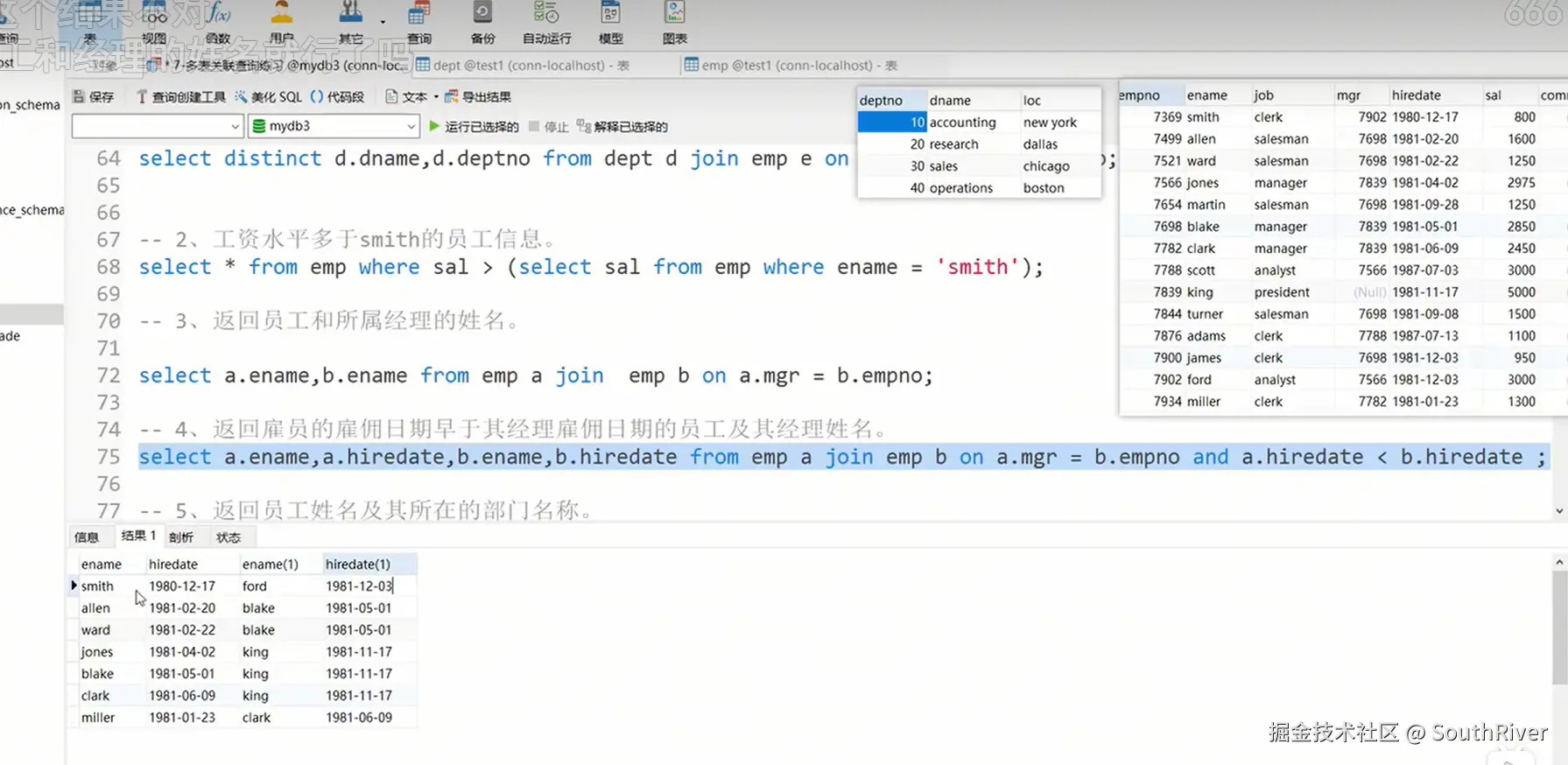Open the 用户 (User) toolbar icon
Image resolution: width=1568 pixels, height=765 pixels.
(282, 24)
